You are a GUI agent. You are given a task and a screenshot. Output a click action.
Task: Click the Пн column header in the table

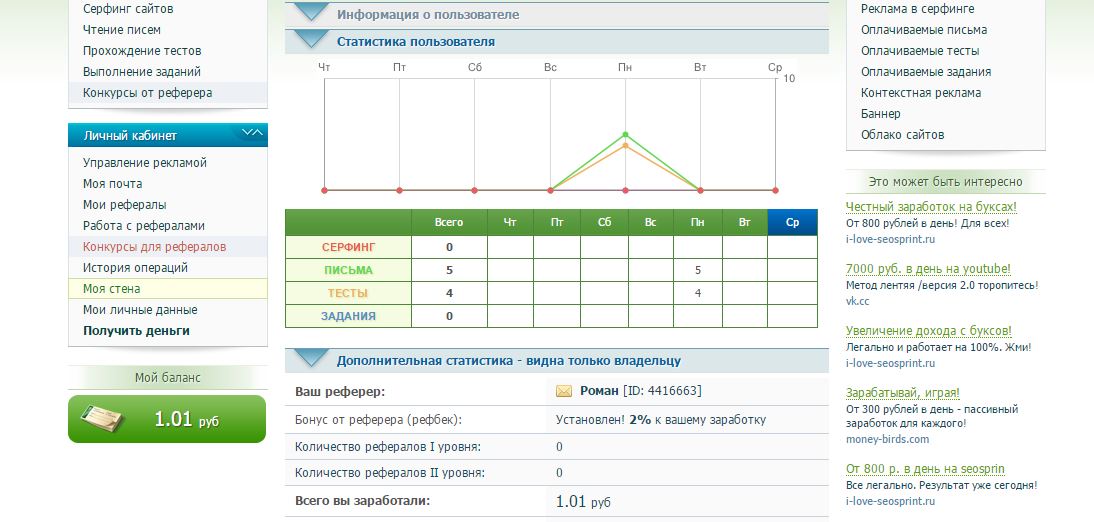pyautogui.click(x=697, y=223)
